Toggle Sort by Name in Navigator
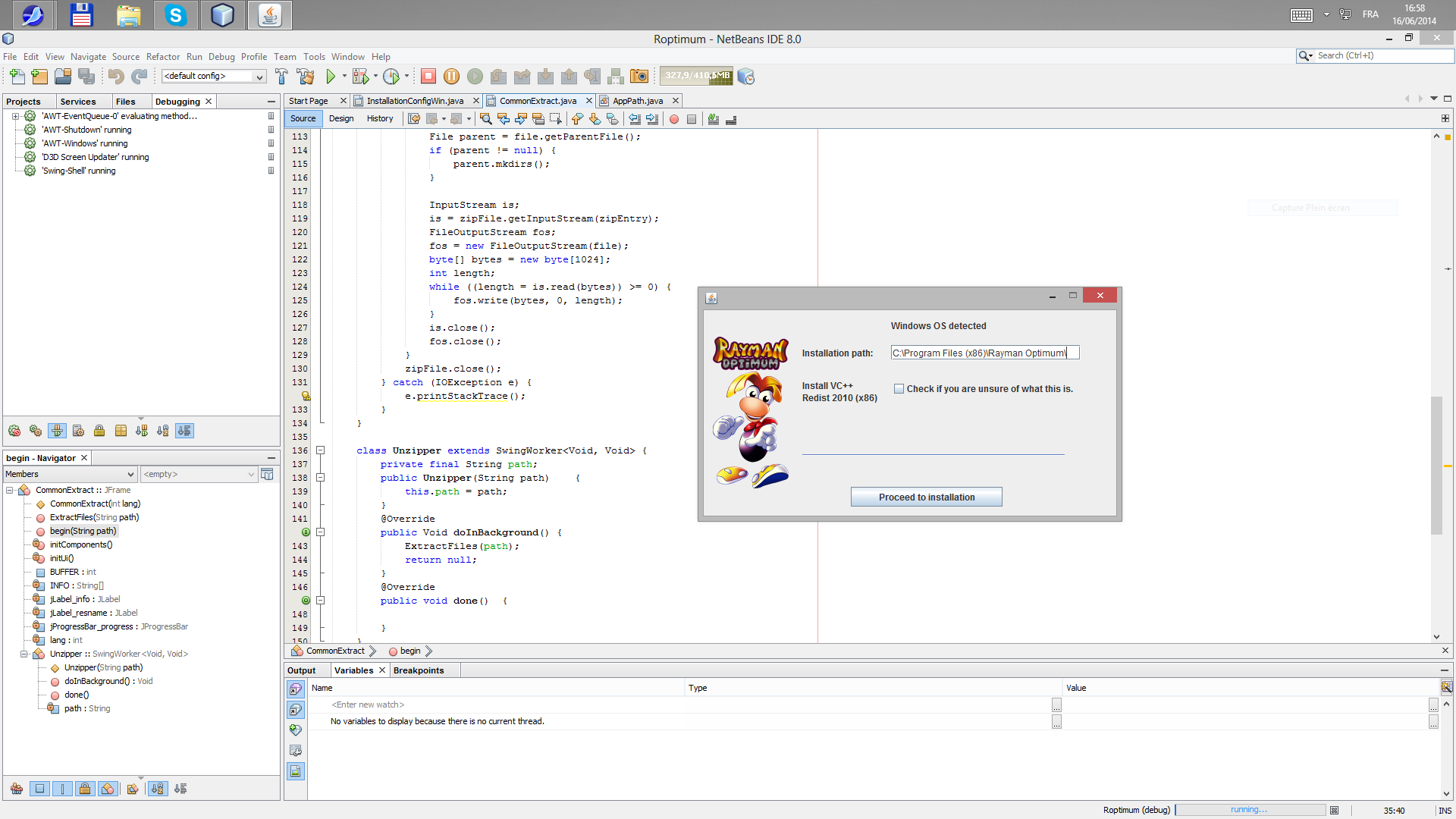 pos(157,789)
